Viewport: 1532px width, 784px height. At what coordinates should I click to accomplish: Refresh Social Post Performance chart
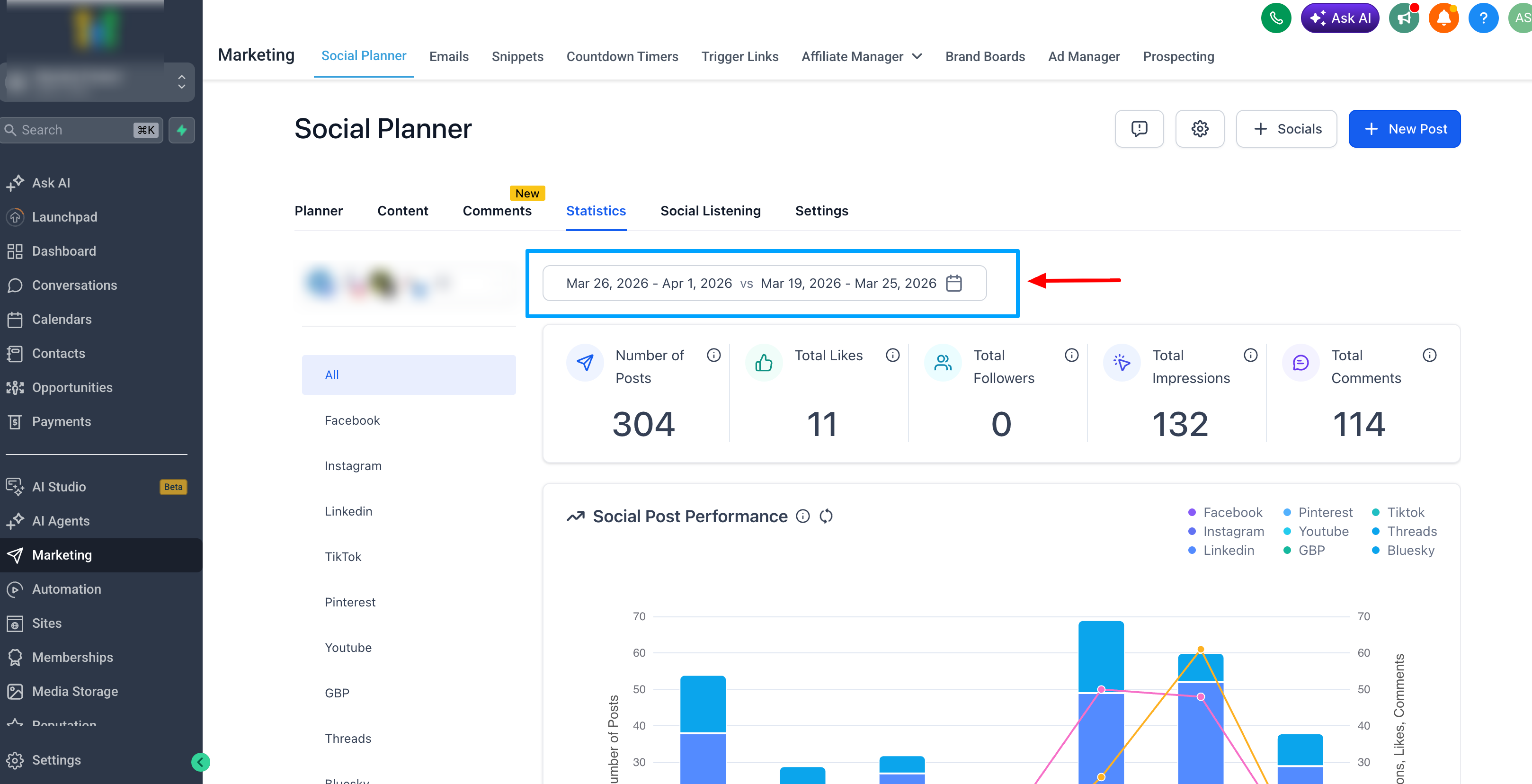[x=826, y=517]
